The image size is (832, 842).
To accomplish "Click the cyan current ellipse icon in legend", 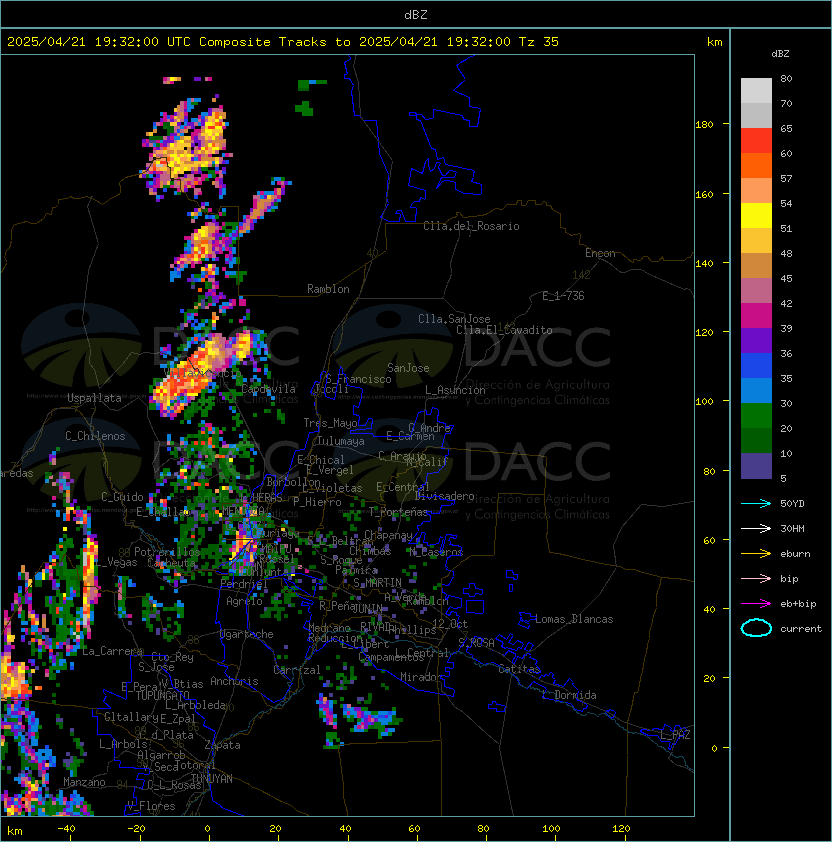I will (x=756, y=628).
